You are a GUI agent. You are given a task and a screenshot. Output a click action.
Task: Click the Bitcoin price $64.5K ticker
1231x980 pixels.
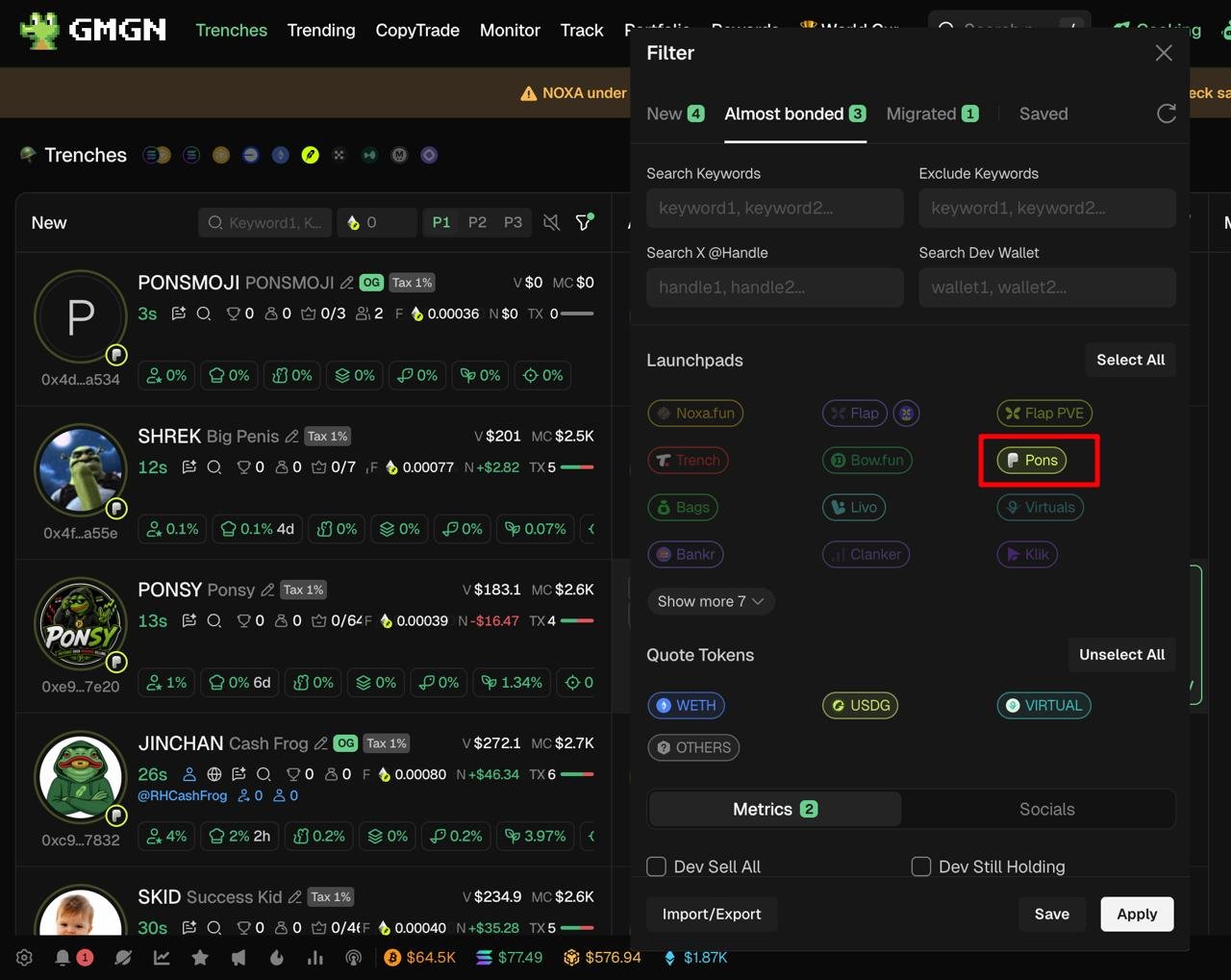tap(420, 958)
